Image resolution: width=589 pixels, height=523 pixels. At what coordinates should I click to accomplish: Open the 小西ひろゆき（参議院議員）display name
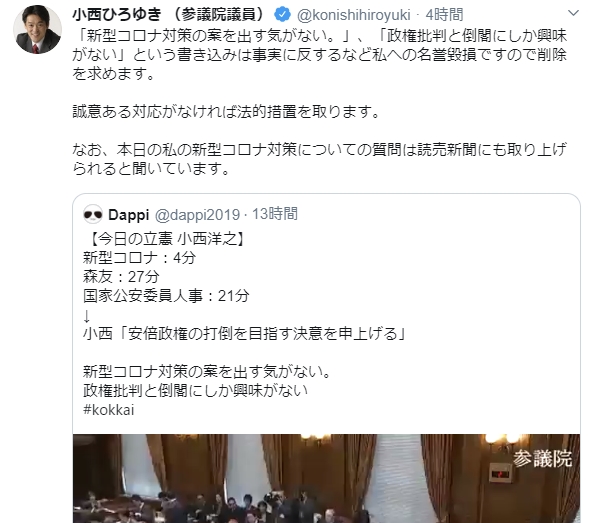point(171,15)
